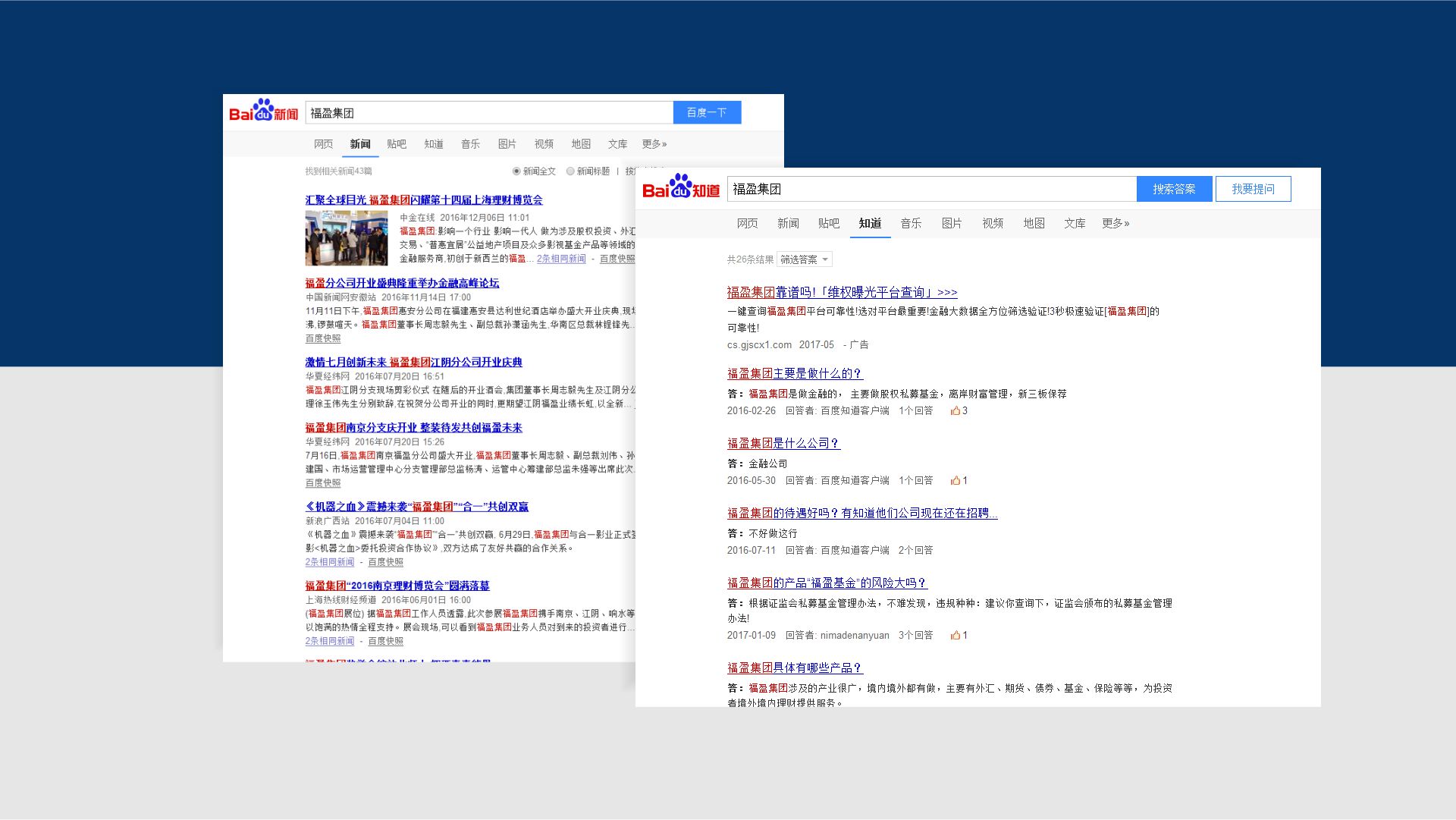Viewport: 1456px width, 820px height.
Task: Click the Baidu News logo
Action: (x=263, y=112)
